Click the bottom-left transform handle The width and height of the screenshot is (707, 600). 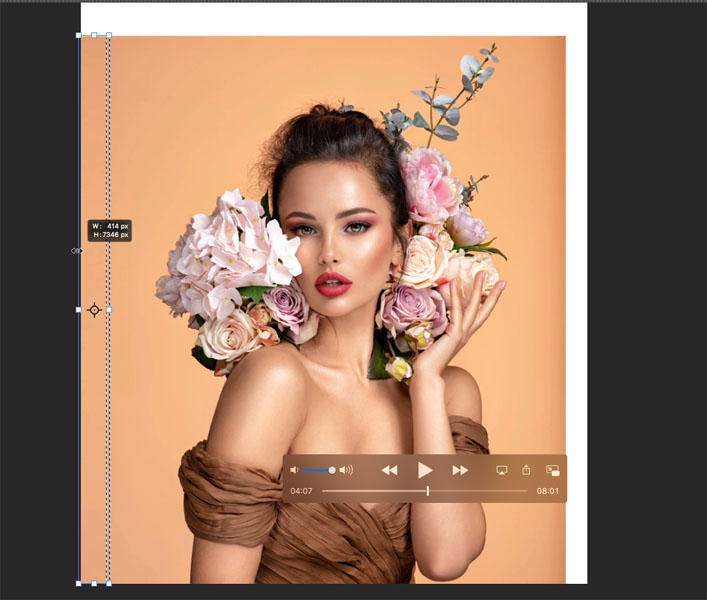pyautogui.click(x=79, y=584)
